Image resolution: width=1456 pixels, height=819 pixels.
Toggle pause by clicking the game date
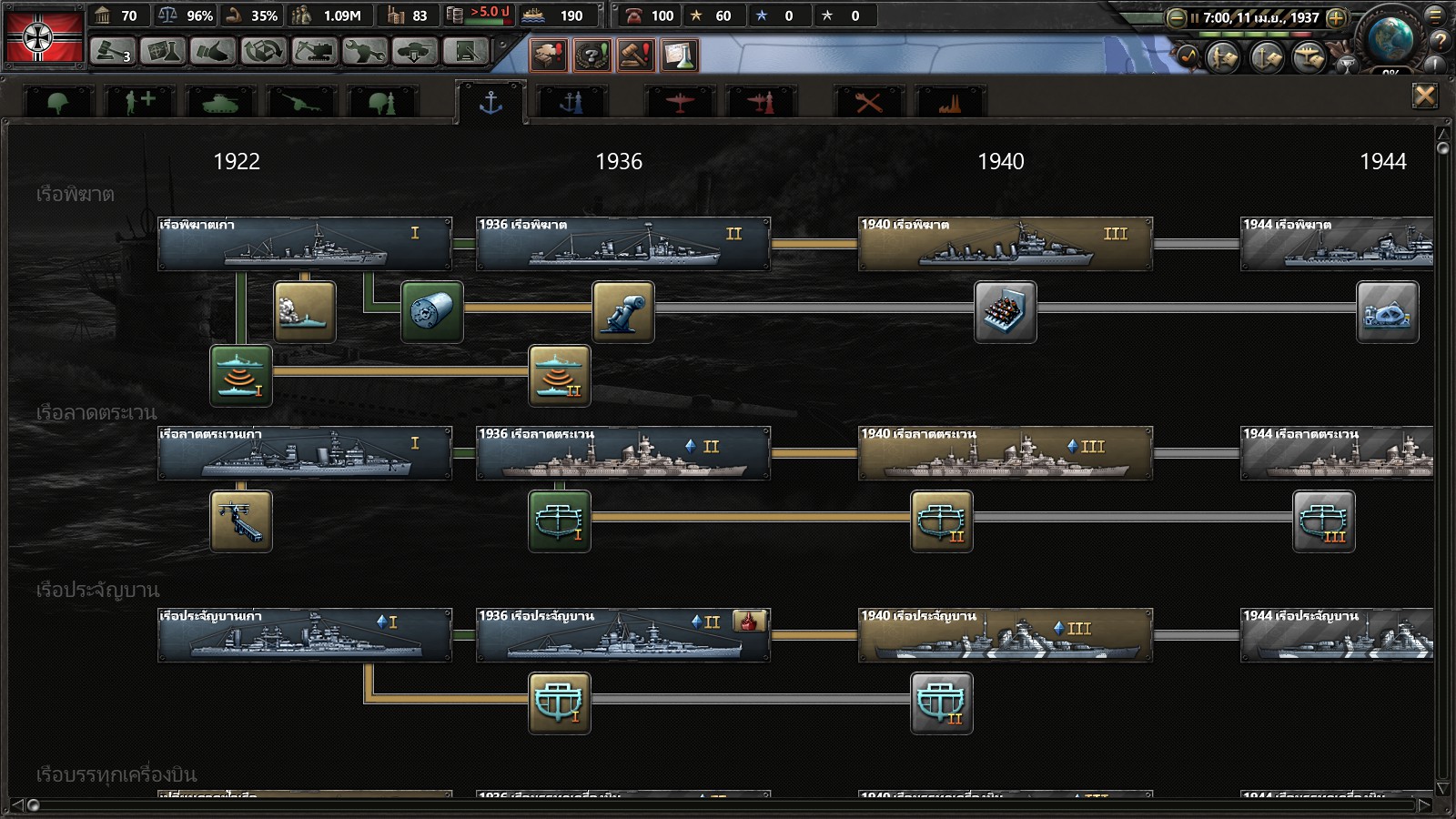[1260, 17]
